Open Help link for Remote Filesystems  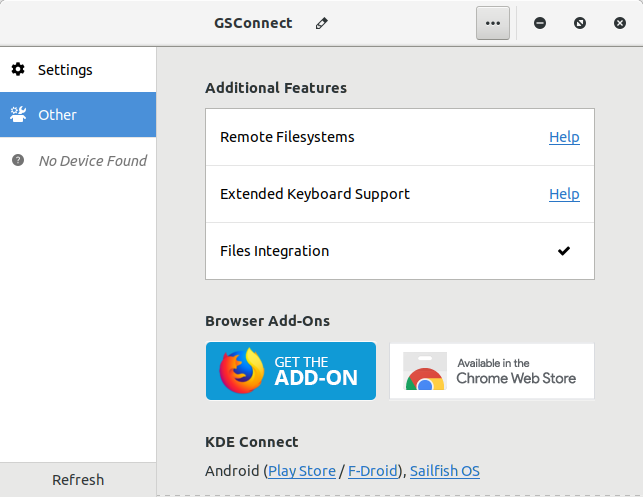tap(564, 137)
